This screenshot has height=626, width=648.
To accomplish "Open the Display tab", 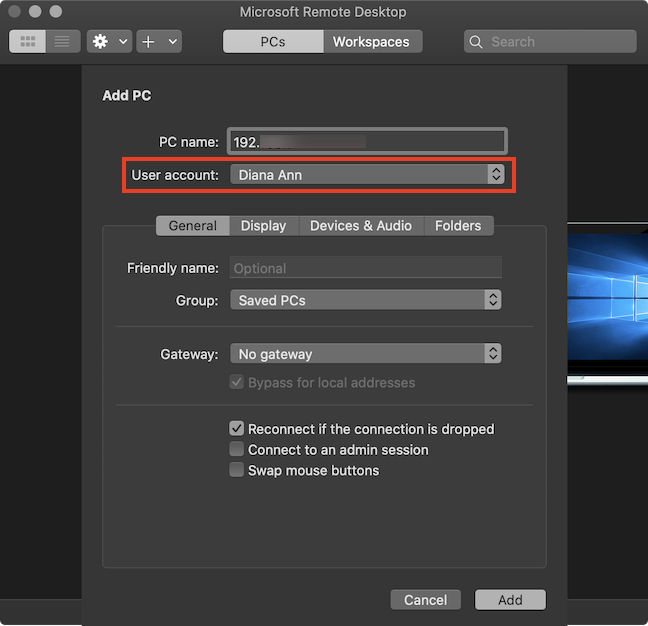I will click(264, 226).
